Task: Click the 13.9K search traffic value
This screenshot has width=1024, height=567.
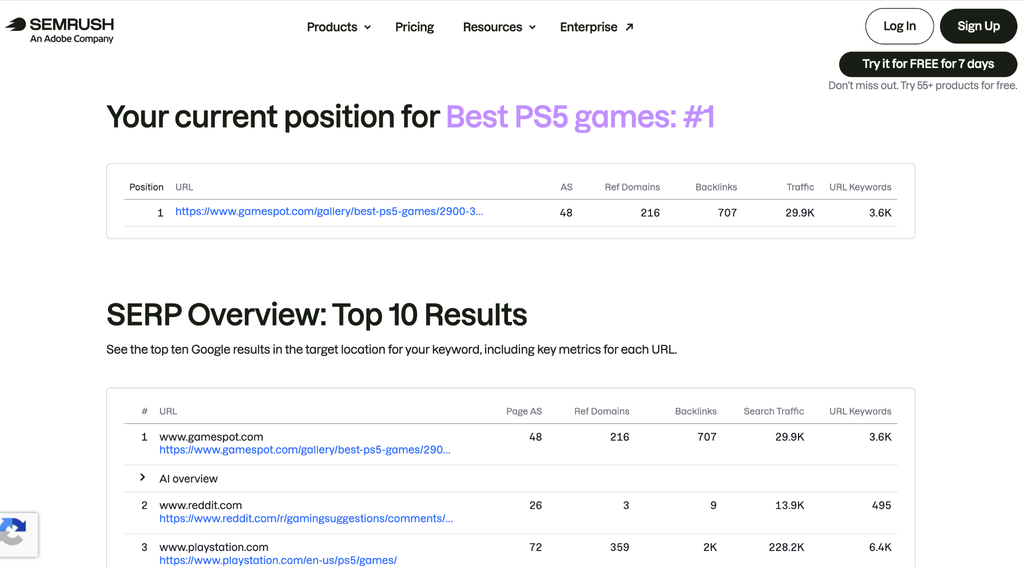Action: point(790,505)
